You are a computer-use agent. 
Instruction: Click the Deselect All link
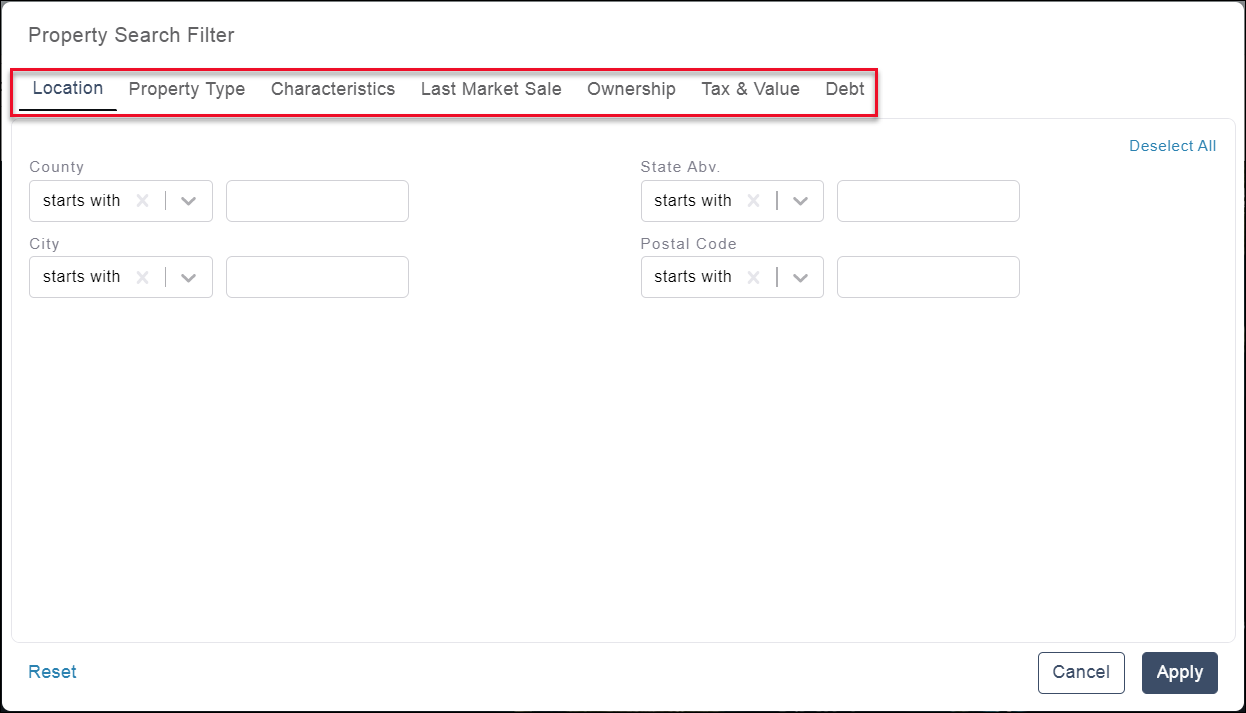click(x=1172, y=146)
